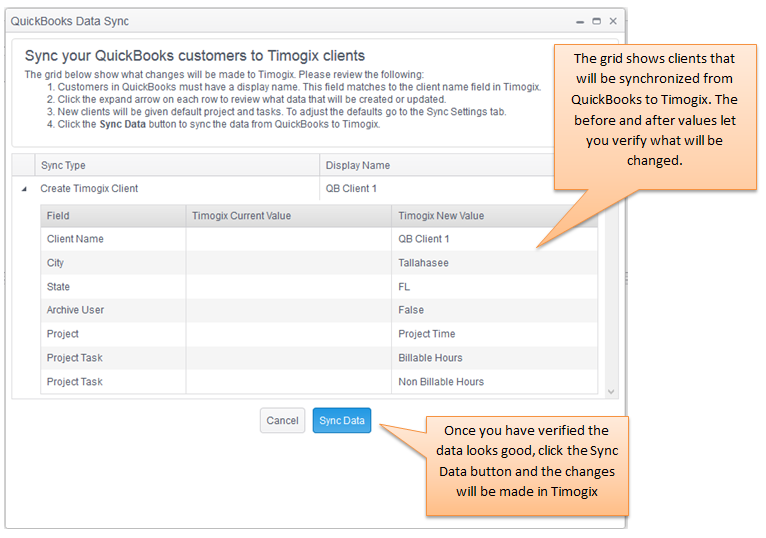Viewport: 766px width, 538px height.
Task: Click Project Task in Non Billable Hours row
Action: 113,382
